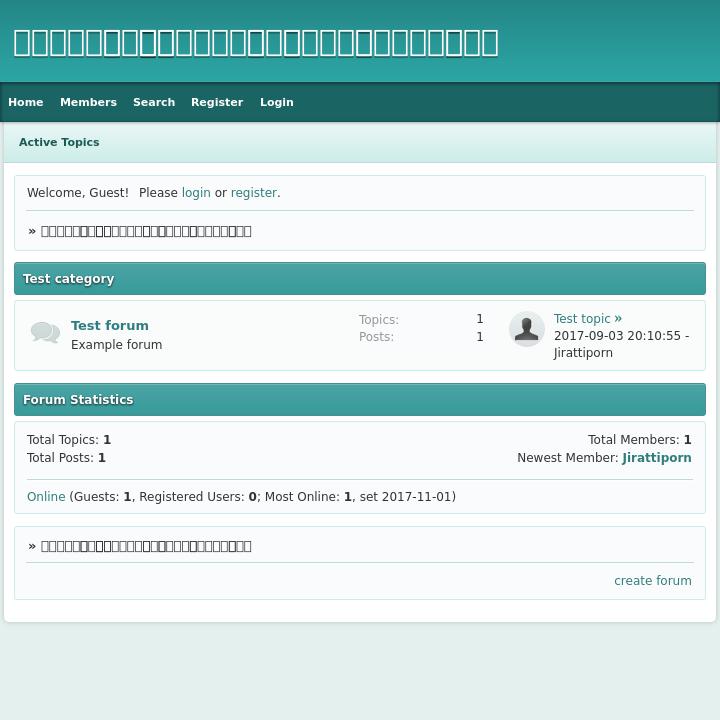Viewport: 720px width, 720px height.
Task: Click the forum title in the header
Action: click(x=255, y=42)
